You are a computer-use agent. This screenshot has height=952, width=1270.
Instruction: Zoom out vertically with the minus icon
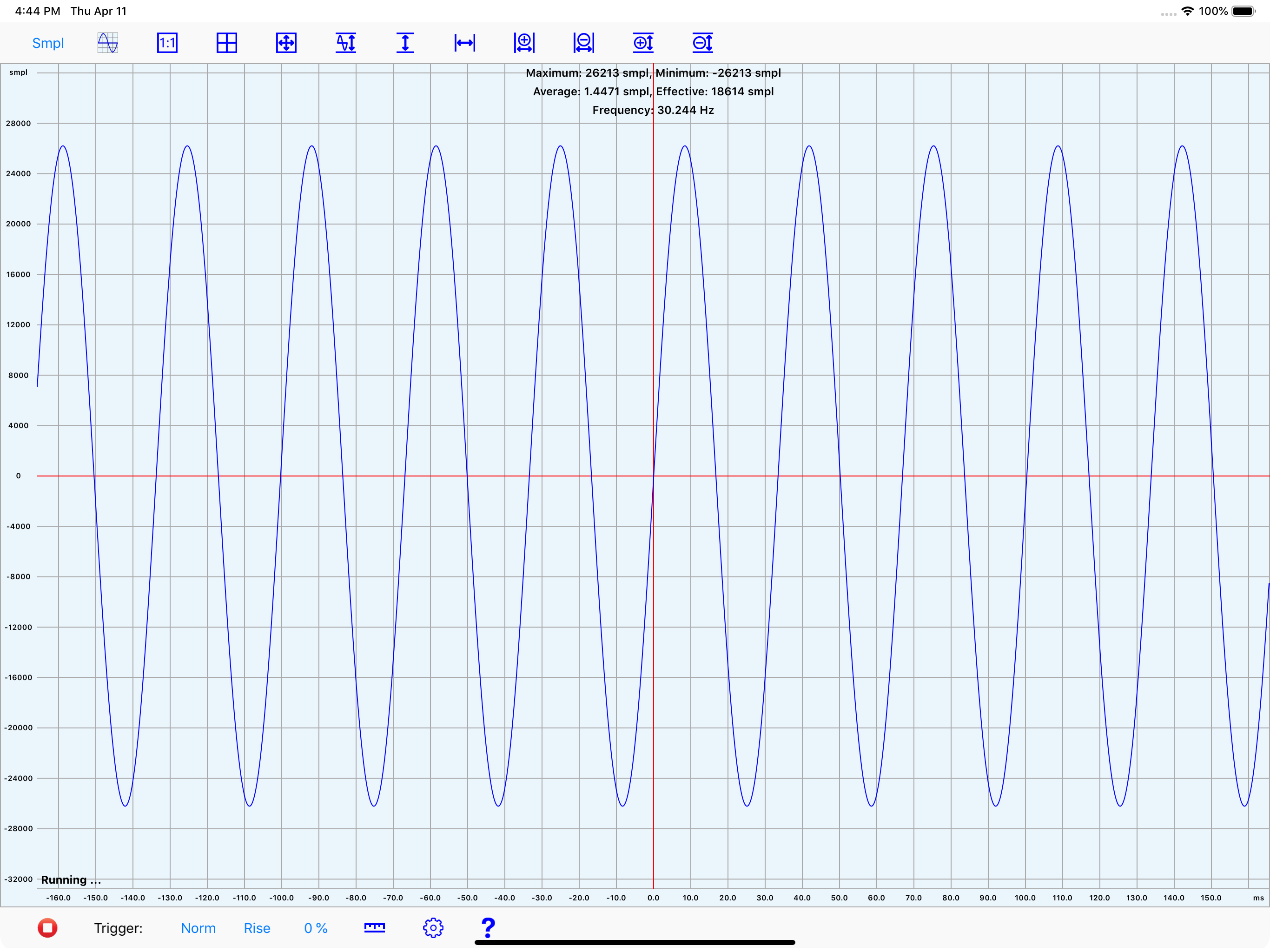point(703,43)
